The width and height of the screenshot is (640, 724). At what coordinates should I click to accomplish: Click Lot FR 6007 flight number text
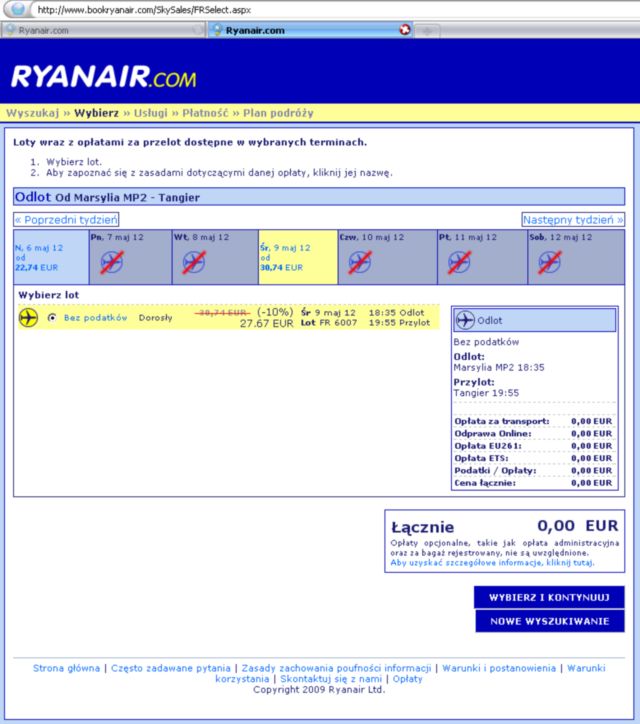click(x=329, y=323)
